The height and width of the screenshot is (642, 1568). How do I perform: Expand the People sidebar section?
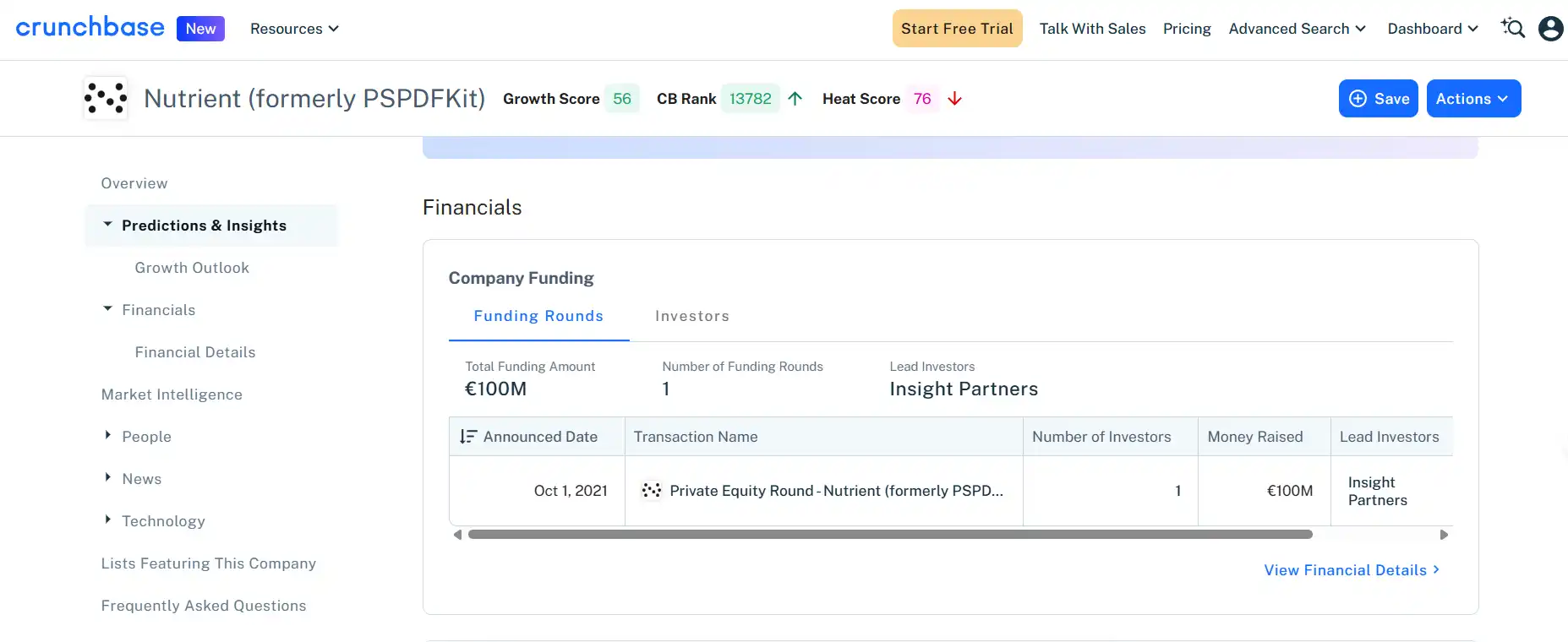[107, 435]
